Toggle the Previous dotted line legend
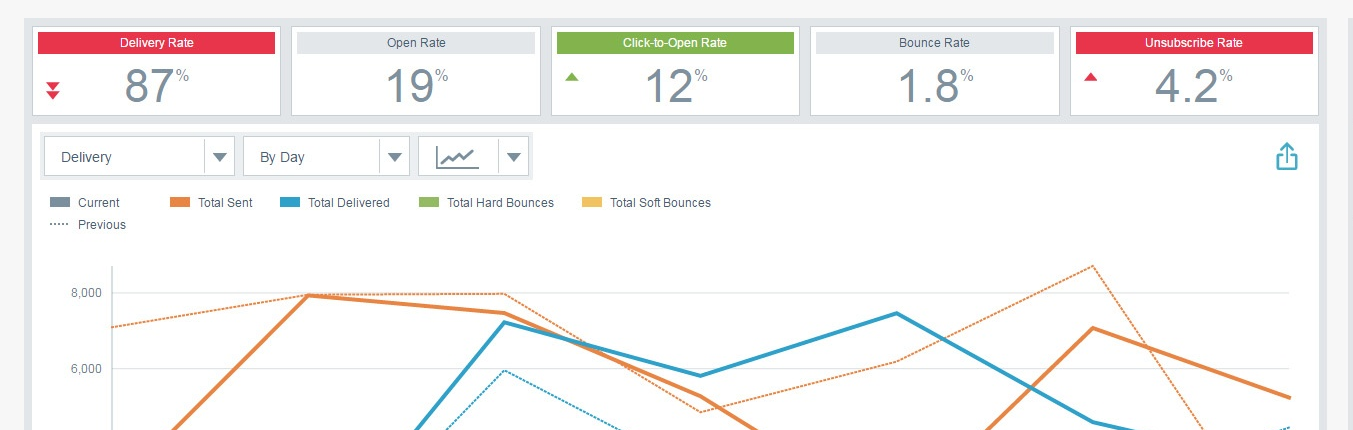The image size is (1353, 430). click(88, 225)
